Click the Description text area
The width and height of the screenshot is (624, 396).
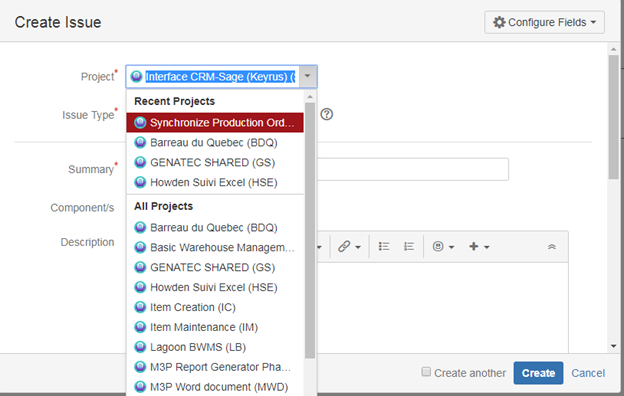(x=442, y=307)
